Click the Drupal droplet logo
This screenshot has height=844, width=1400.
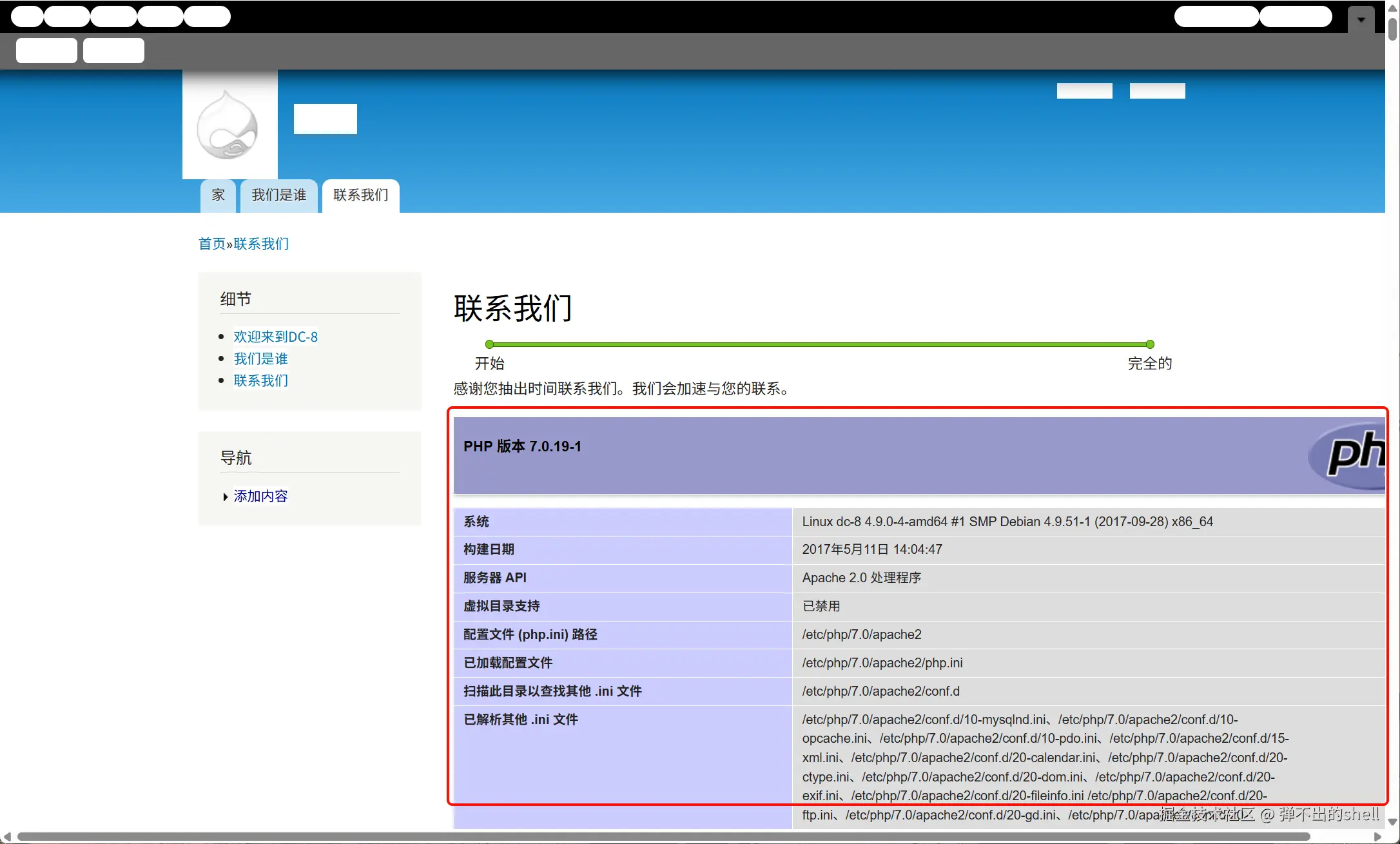pos(227,126)
